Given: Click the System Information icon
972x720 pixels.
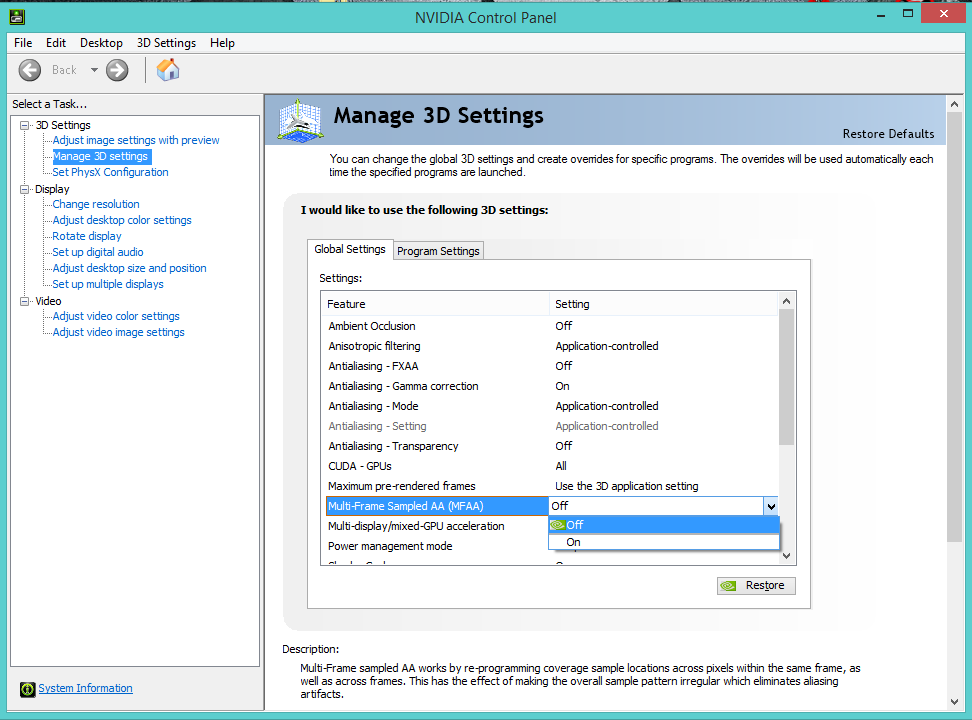Looking at the screenshot, I should click(27, 689).
